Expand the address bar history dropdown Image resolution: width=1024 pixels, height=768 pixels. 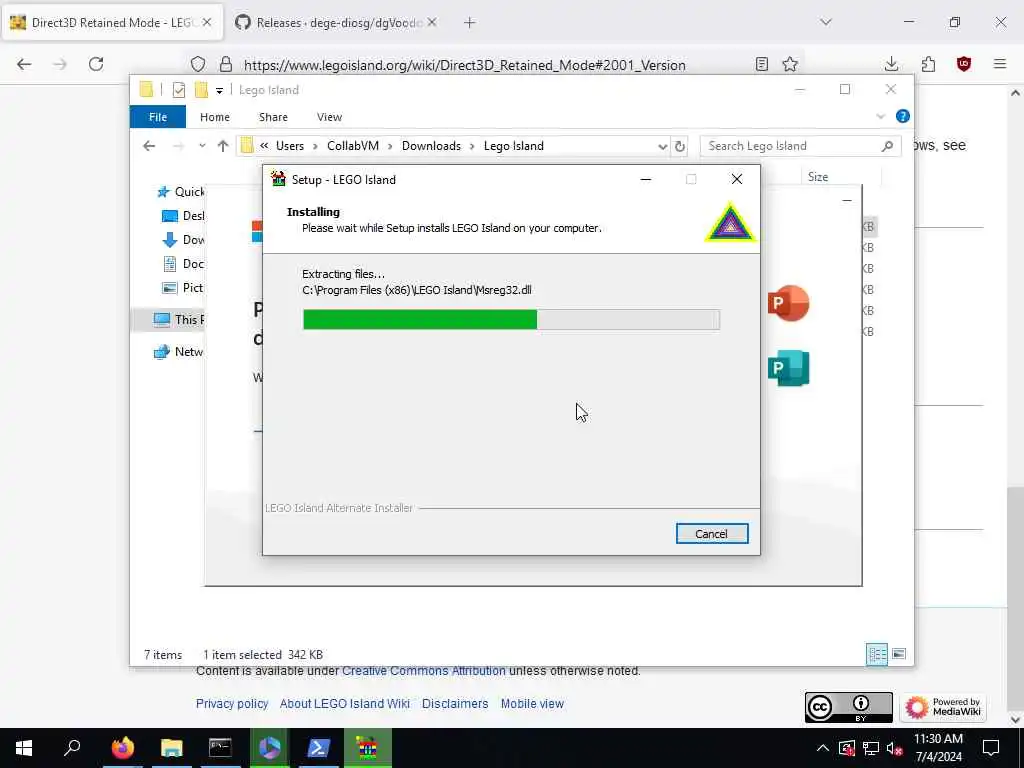(662, 146)
